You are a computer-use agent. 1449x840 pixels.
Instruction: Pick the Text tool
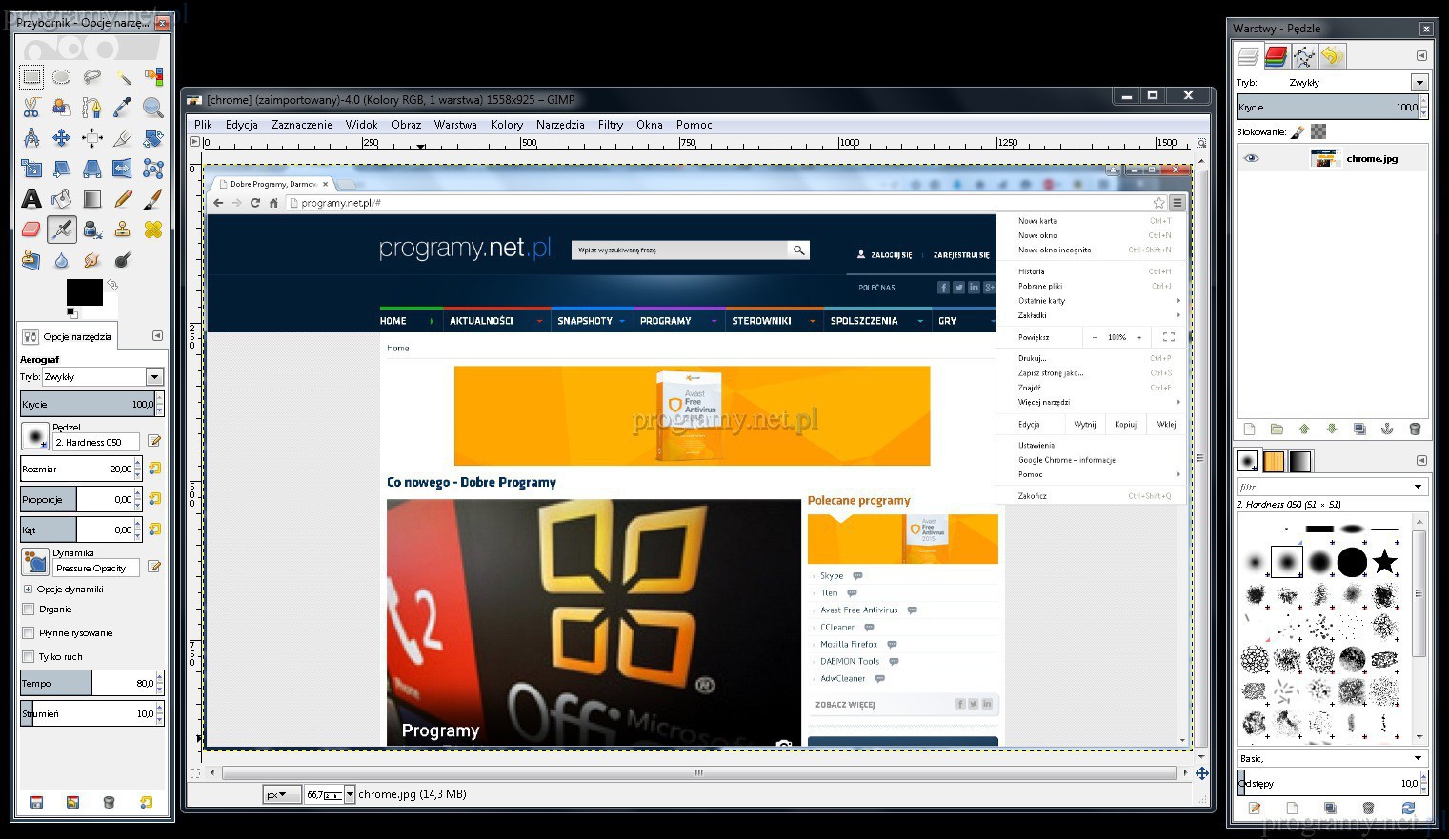coord(31,199)
